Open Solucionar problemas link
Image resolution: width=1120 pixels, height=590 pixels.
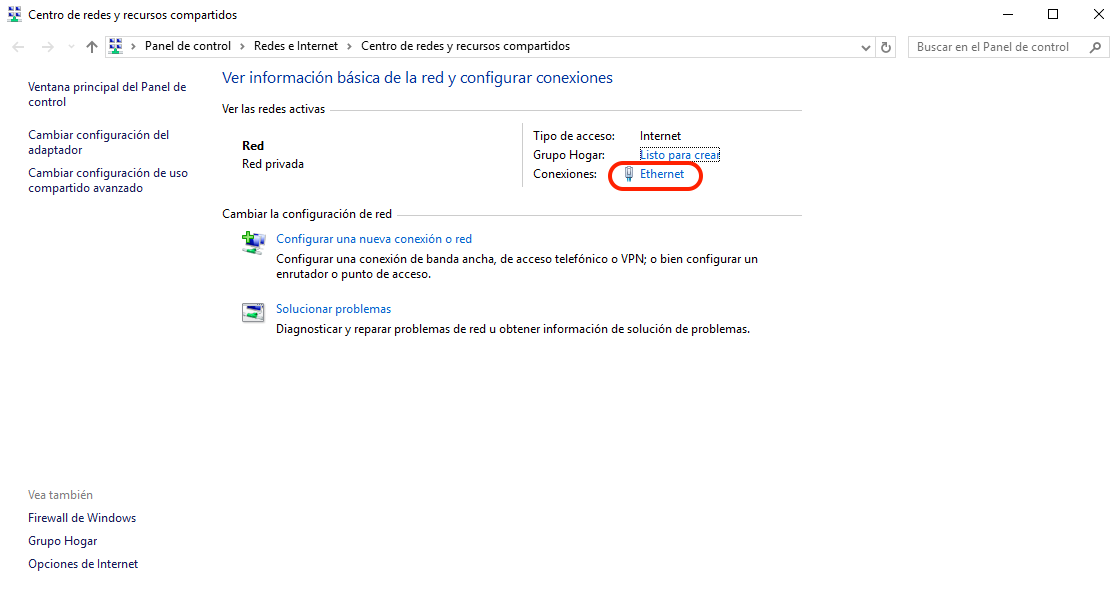334,309
